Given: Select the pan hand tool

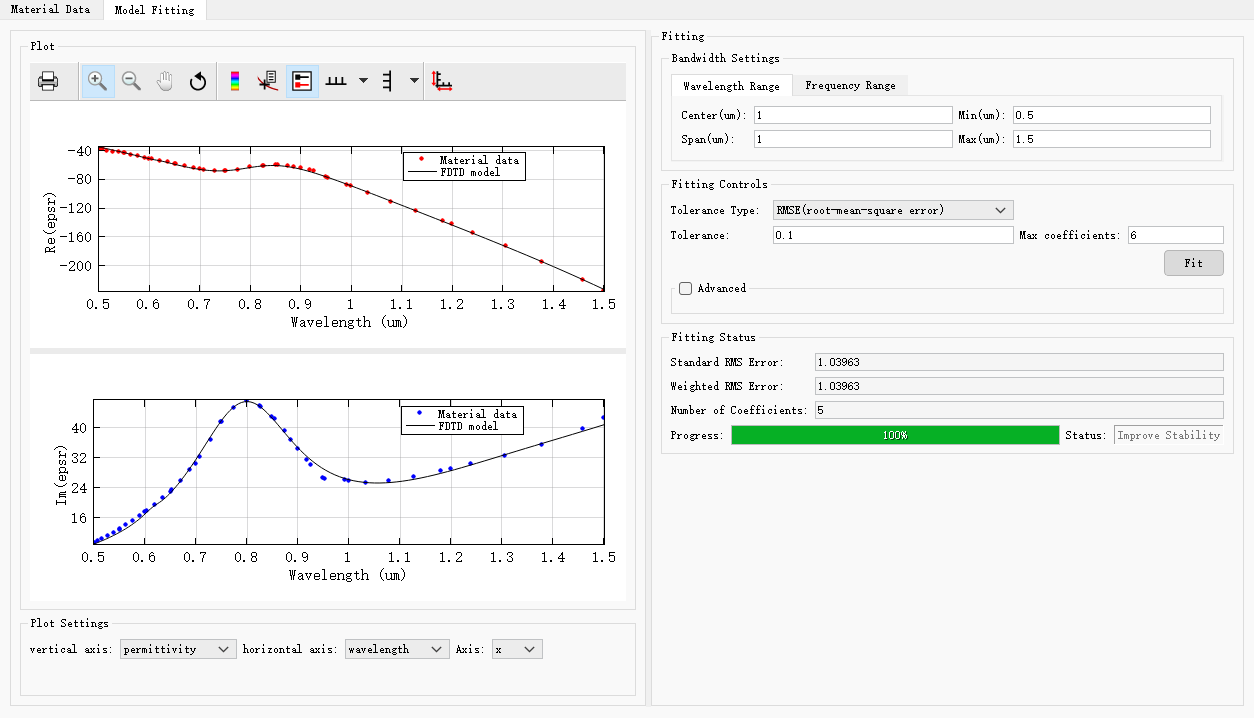Looking at the screenshot, I should 165,82.
